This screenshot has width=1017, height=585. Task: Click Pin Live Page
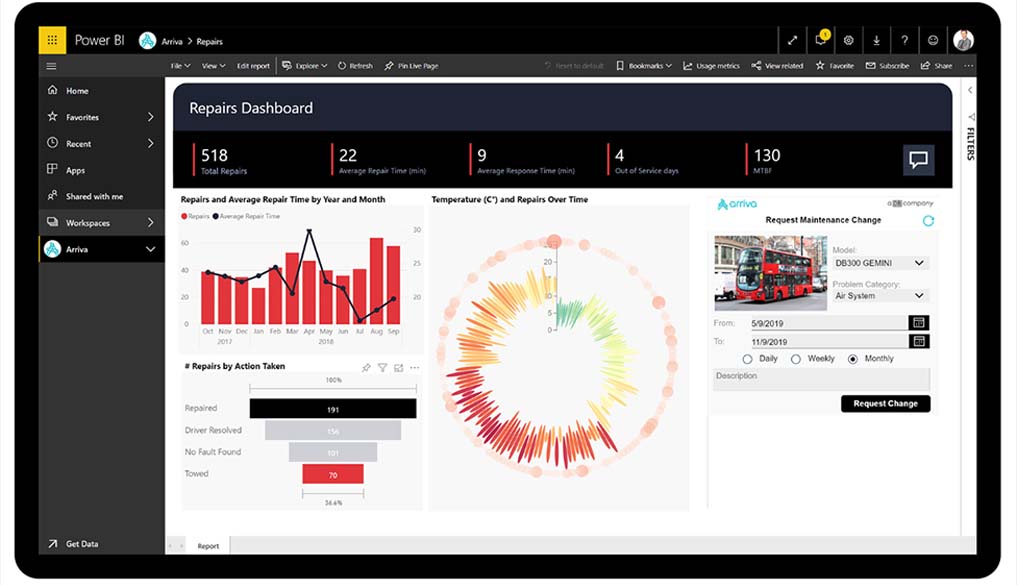click(411, 66)
